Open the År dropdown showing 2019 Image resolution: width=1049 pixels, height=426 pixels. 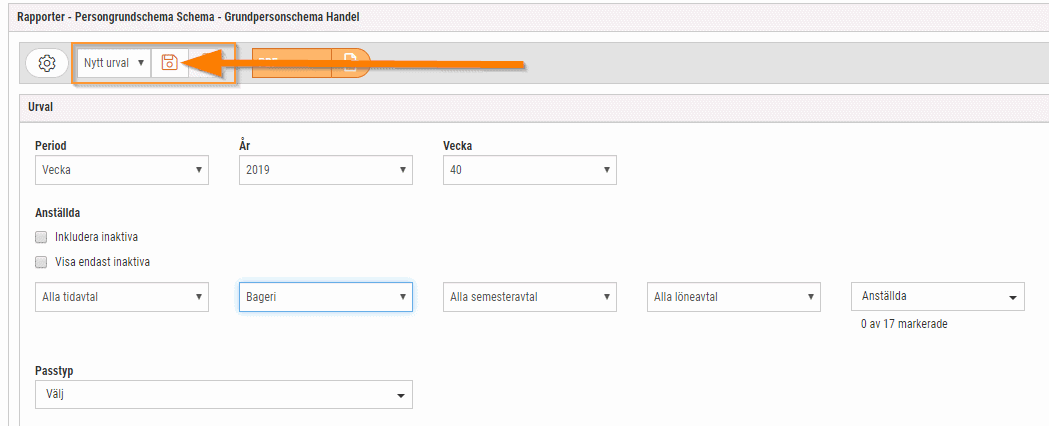point(326,170)
